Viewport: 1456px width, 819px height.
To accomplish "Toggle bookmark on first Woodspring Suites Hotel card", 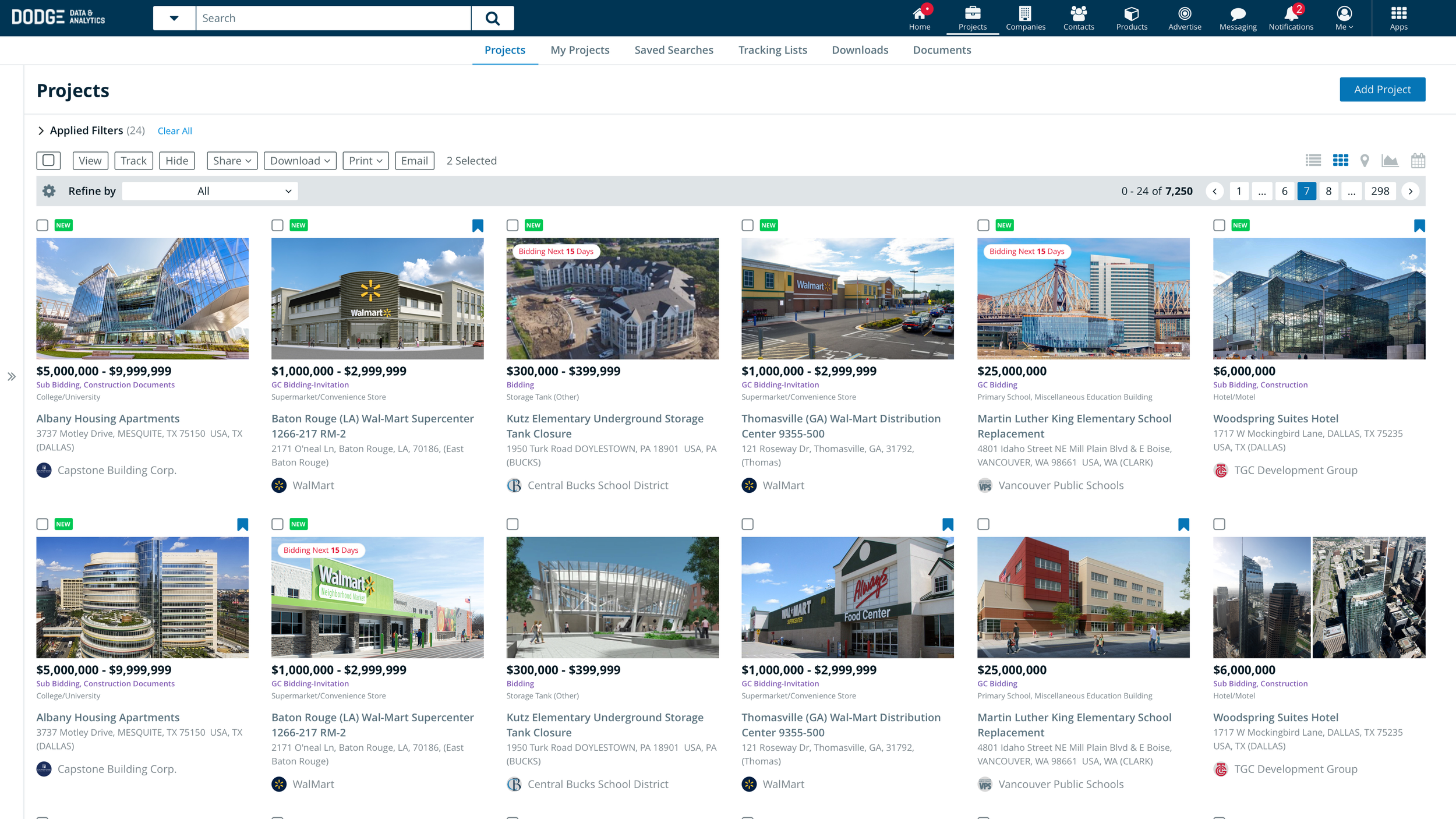I will pyautogui.click(x=1419, y=225).
